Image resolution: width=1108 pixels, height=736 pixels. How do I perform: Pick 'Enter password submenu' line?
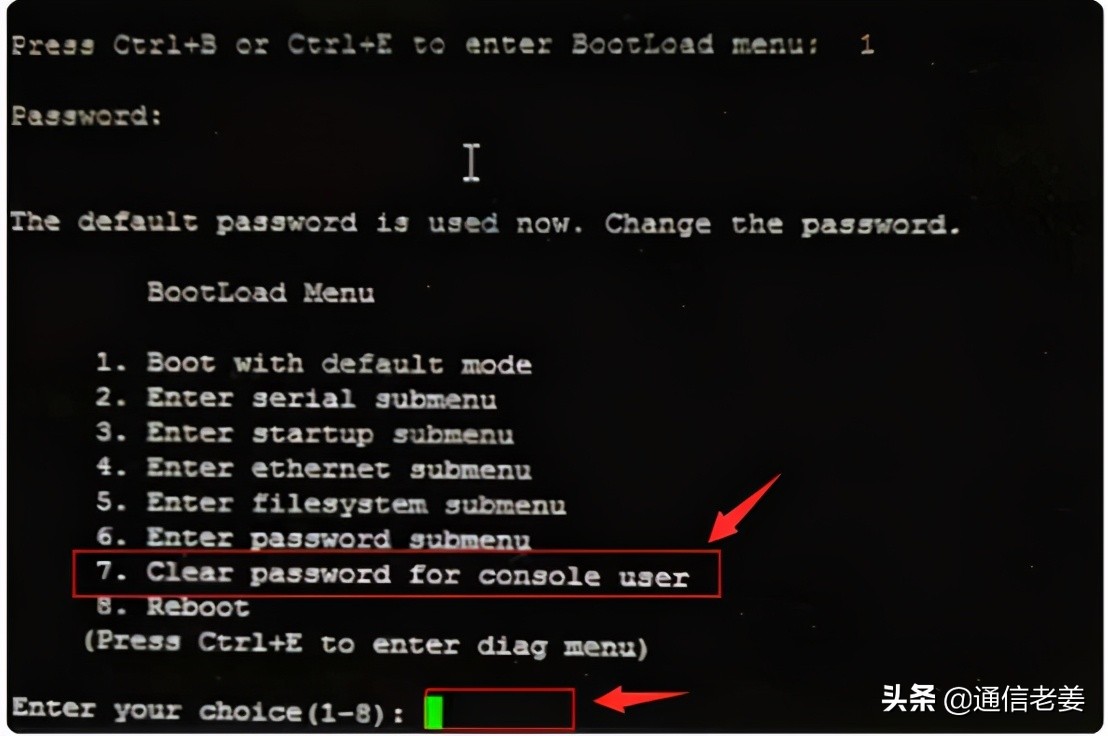[x=313, y=538]
